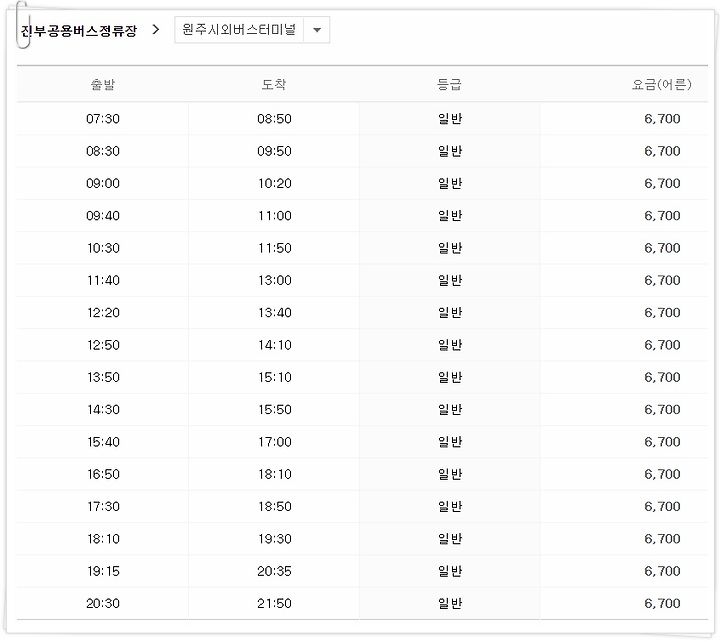The height and width of the screenshot is (642, 720).
Task: Select the 08:30 departure time
Action: (103, 151)
